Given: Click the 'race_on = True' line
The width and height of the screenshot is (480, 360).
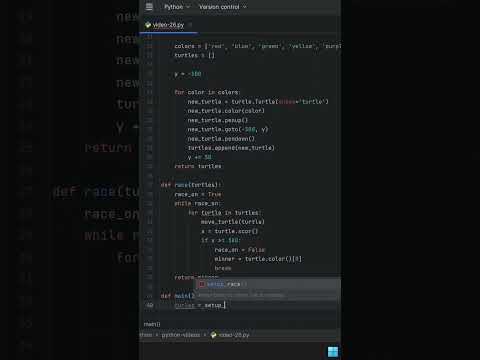Looking at the screenshot, I should tap(198, 194).
